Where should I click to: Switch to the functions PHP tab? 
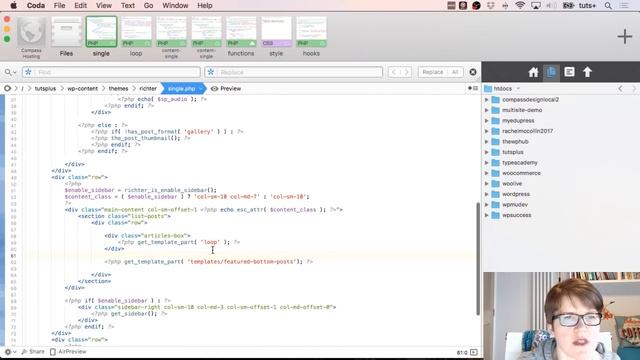click(241, 37)
